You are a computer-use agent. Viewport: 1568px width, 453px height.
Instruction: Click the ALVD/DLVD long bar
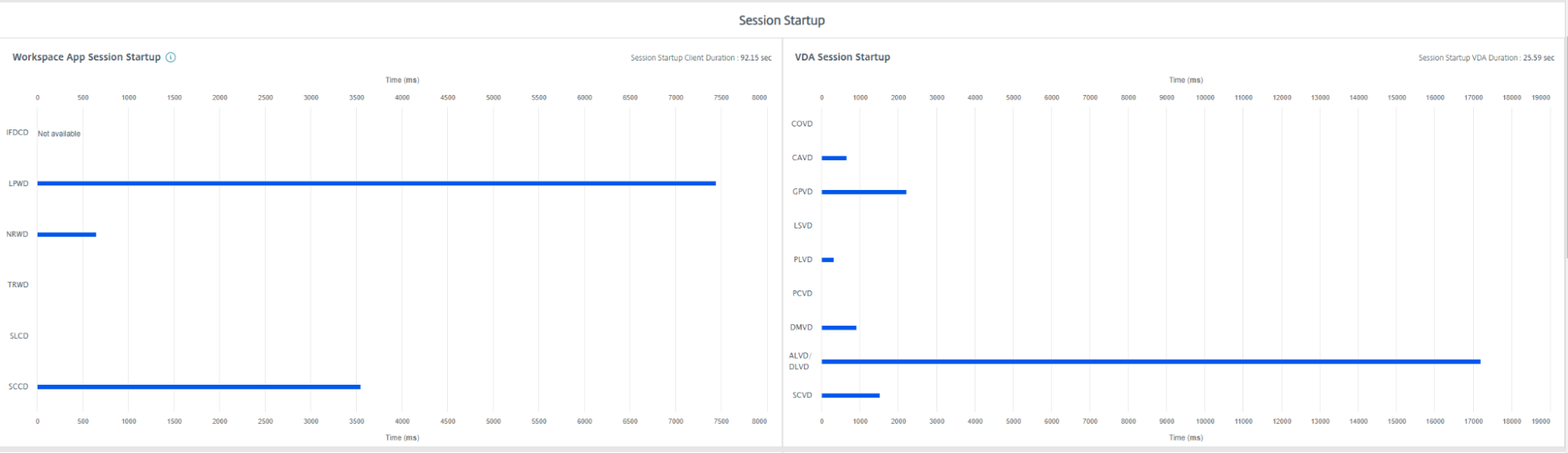tap(1151, 362)
